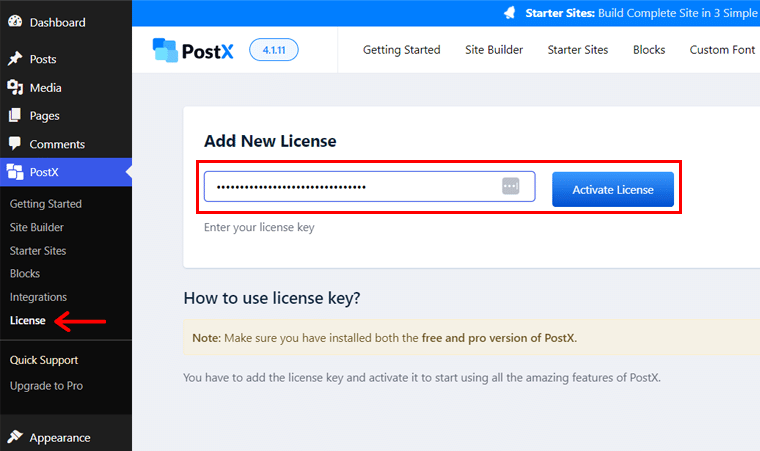The height and width of the screenshot is (451, 760).
Task: Switch to the Starter Sites top tab
Action: coord(578,50)
